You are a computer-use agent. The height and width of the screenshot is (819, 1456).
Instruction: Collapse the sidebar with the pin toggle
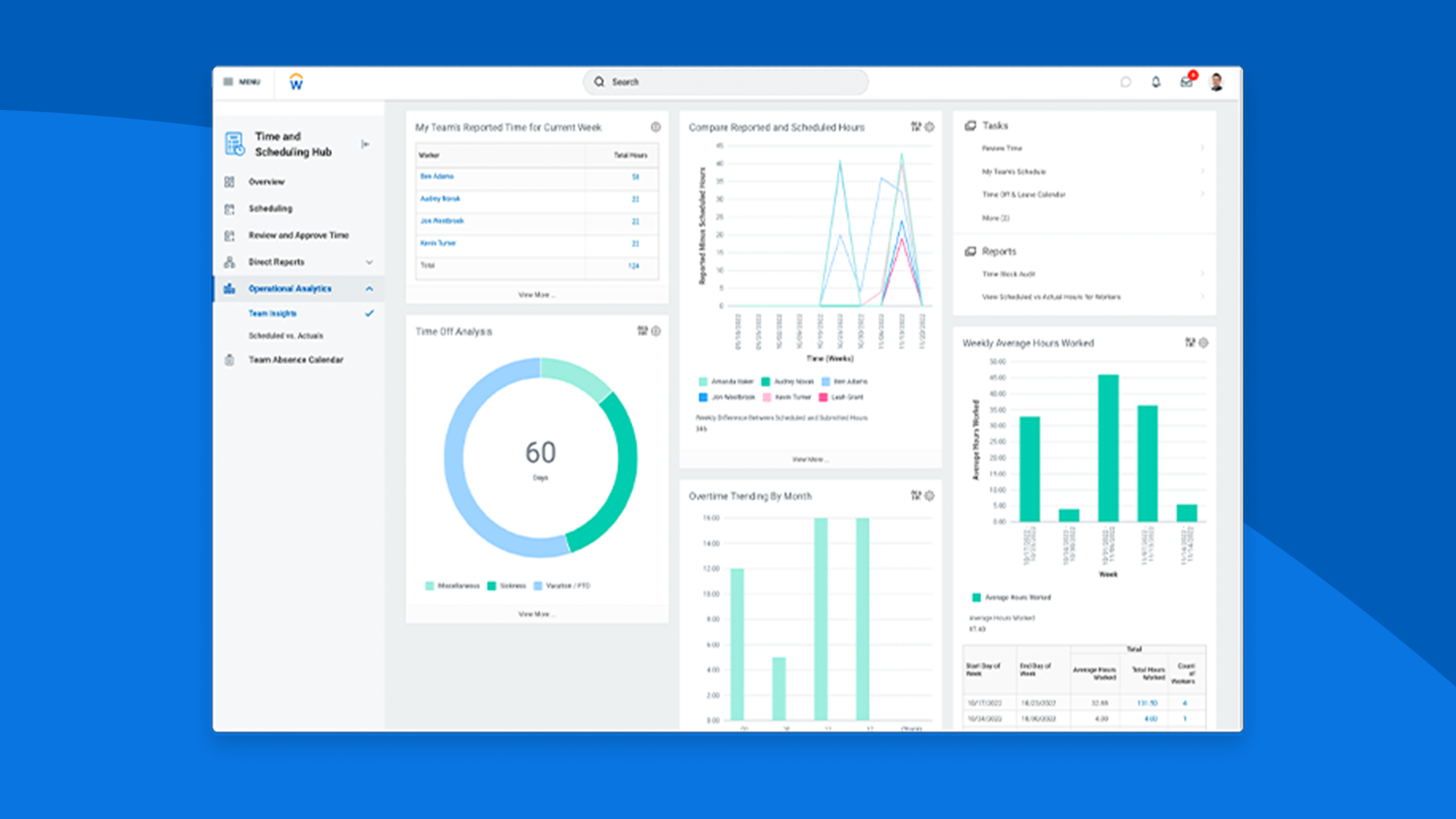coord(366,144)
